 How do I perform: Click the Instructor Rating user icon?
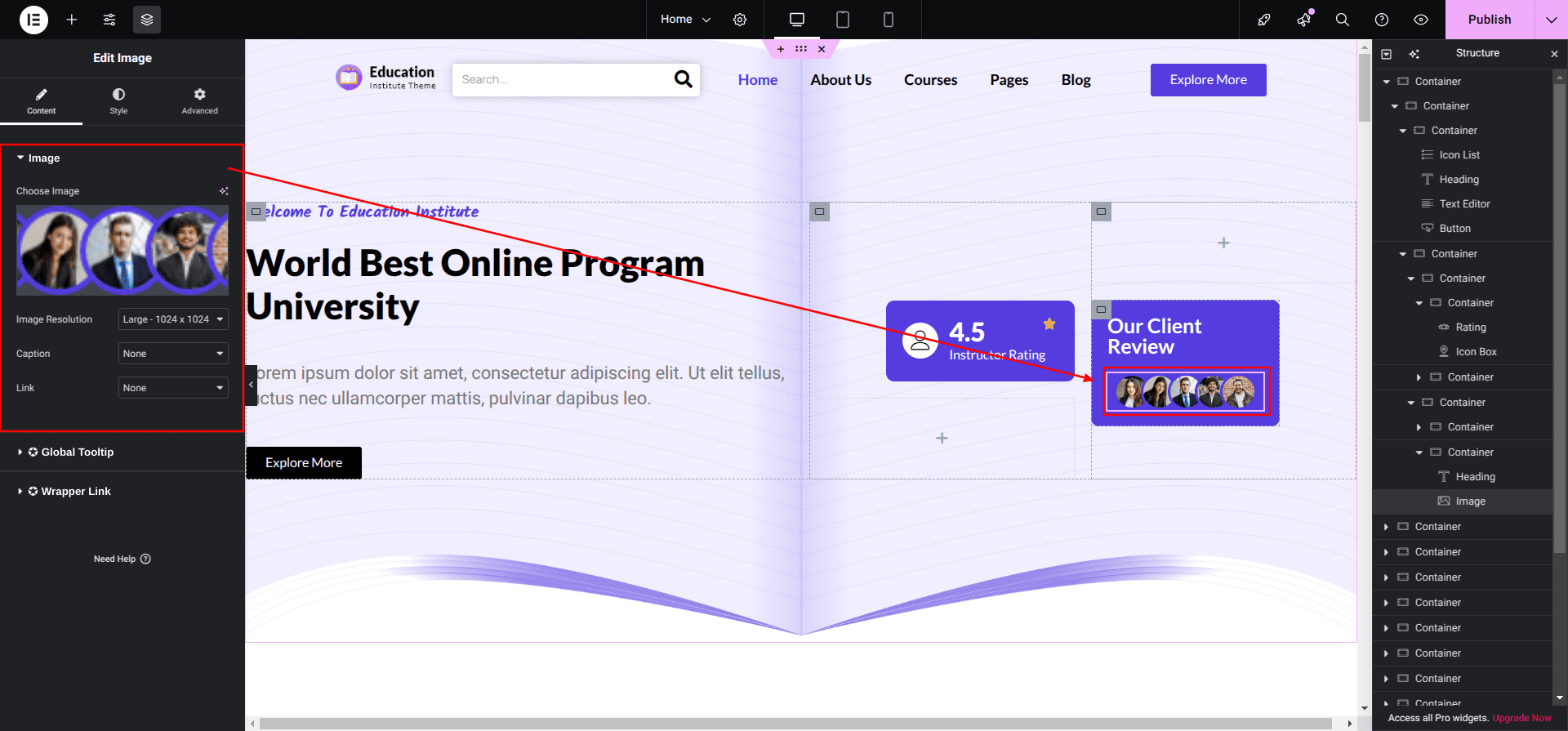click(920, 341)
